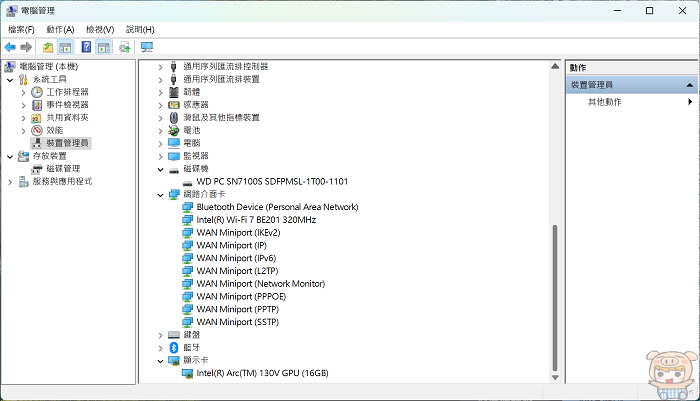The height and width of the screenshot is (401, 700).
Task: Collapse the 磁碟機 category
Action: (x=160, y=169)
